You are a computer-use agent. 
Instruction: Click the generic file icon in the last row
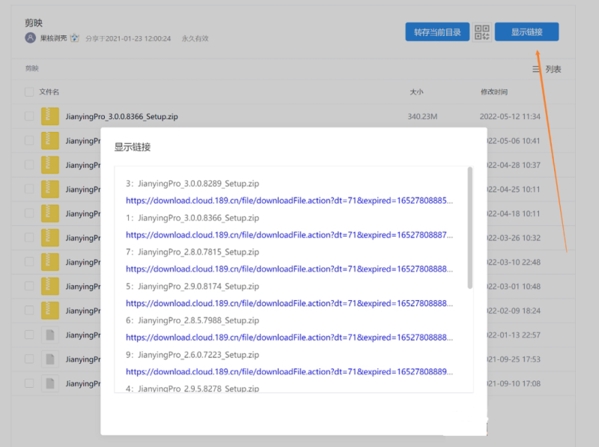[x=50, y=383]
